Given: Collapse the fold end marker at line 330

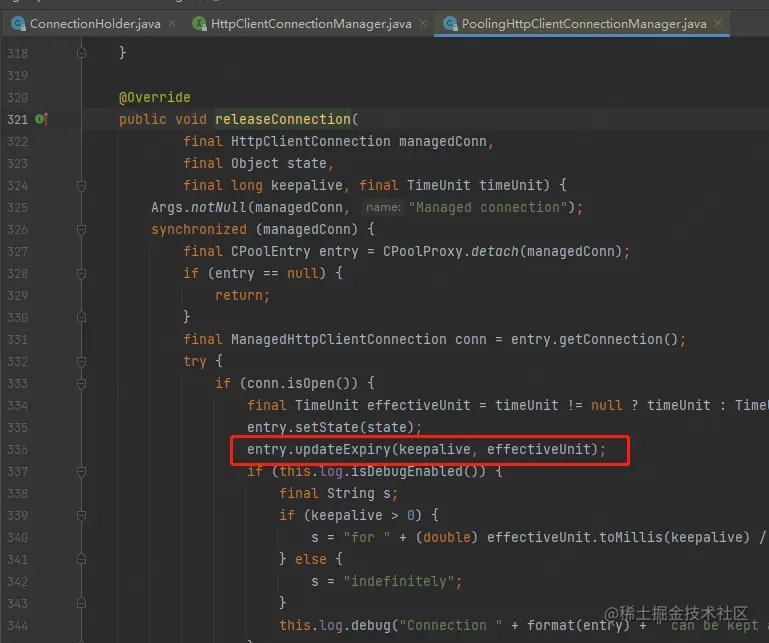Looking at the screenshot, I should pyautogui.click(x=81, y=317).
